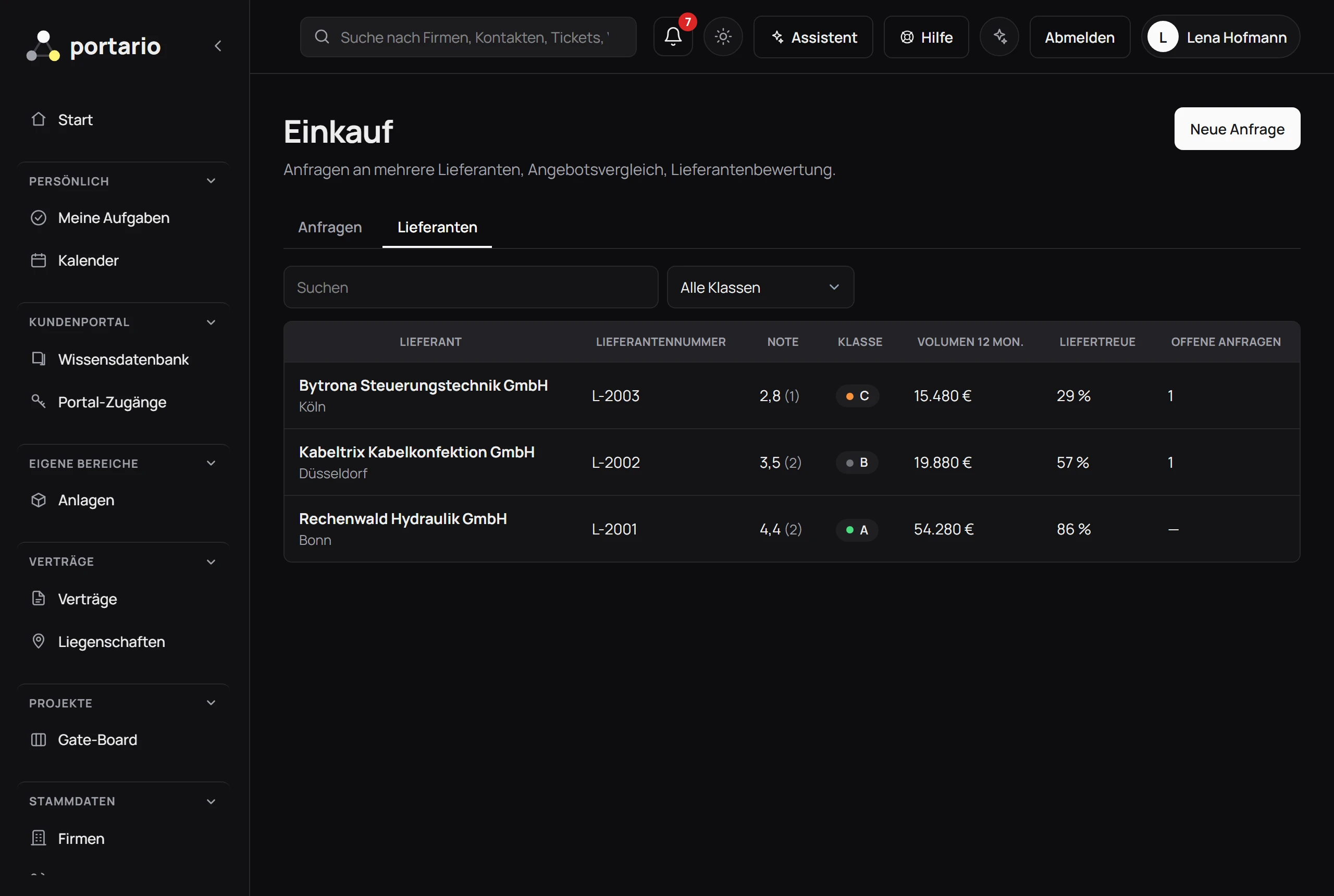1334x896 pixels.
Task: Open Firmen in Stammdaten
Action: click(x=125, y=838)
